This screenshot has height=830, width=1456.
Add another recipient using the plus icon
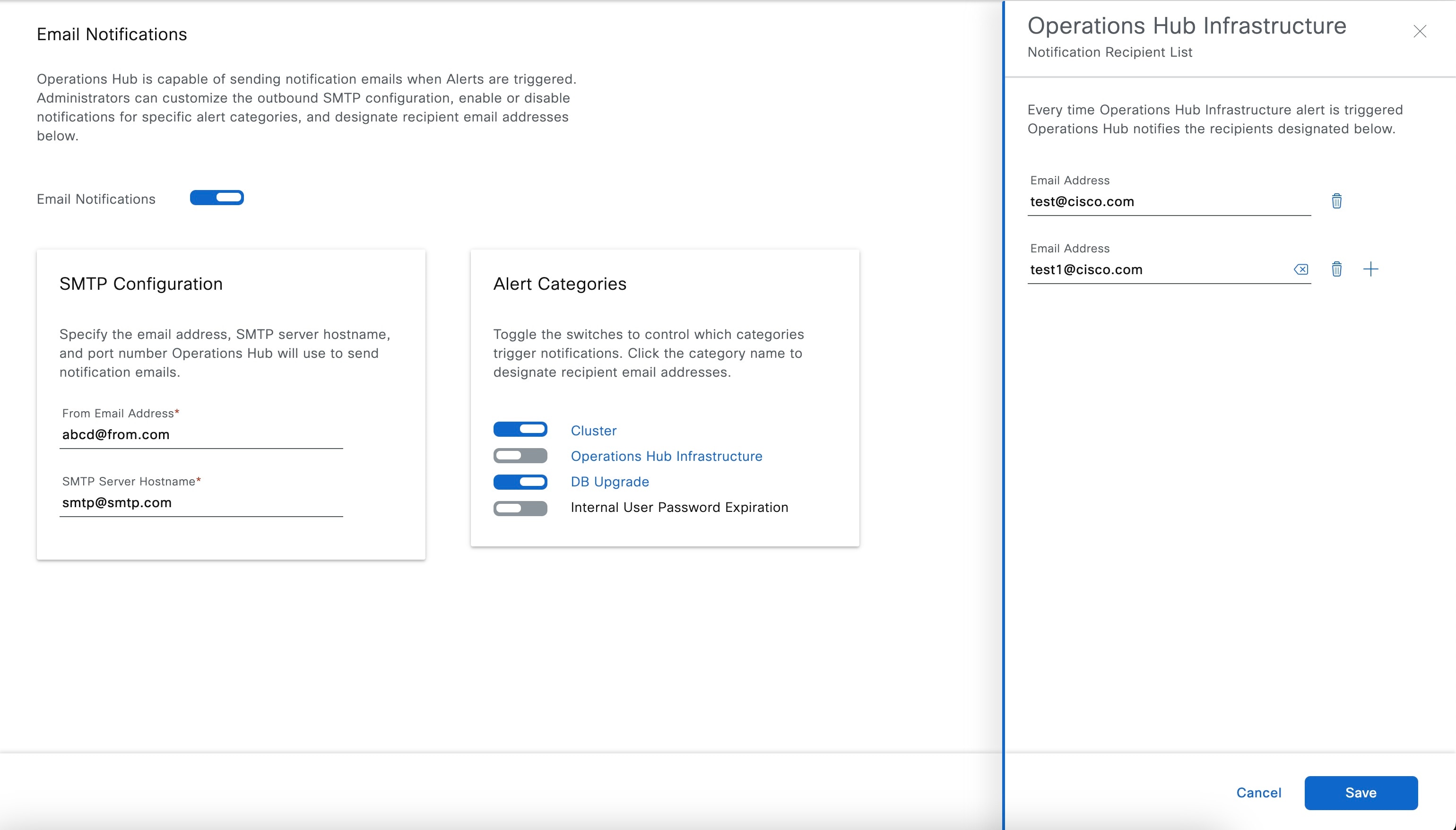(x=1372, y=268)
